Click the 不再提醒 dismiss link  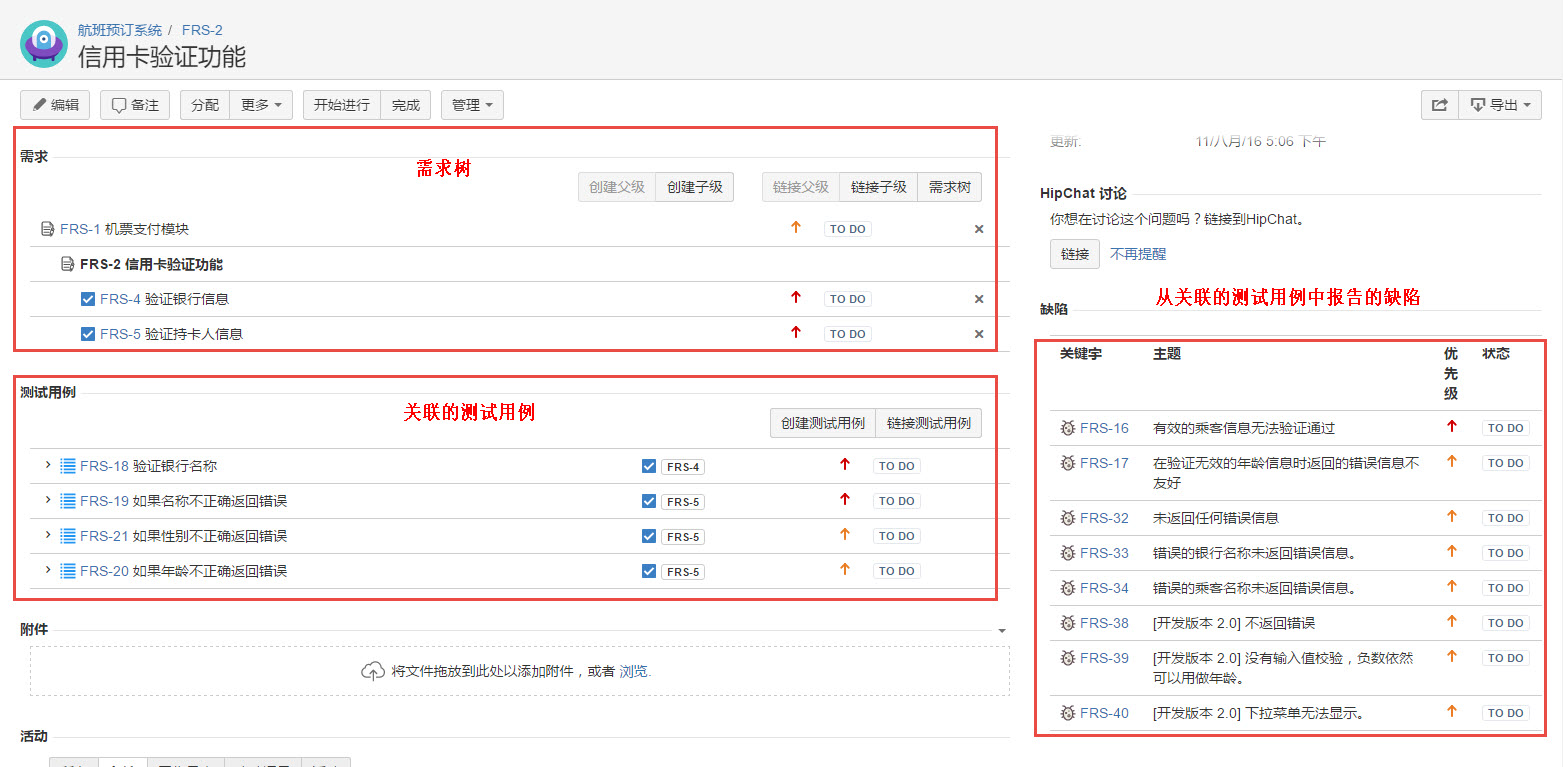(1138, 254)
